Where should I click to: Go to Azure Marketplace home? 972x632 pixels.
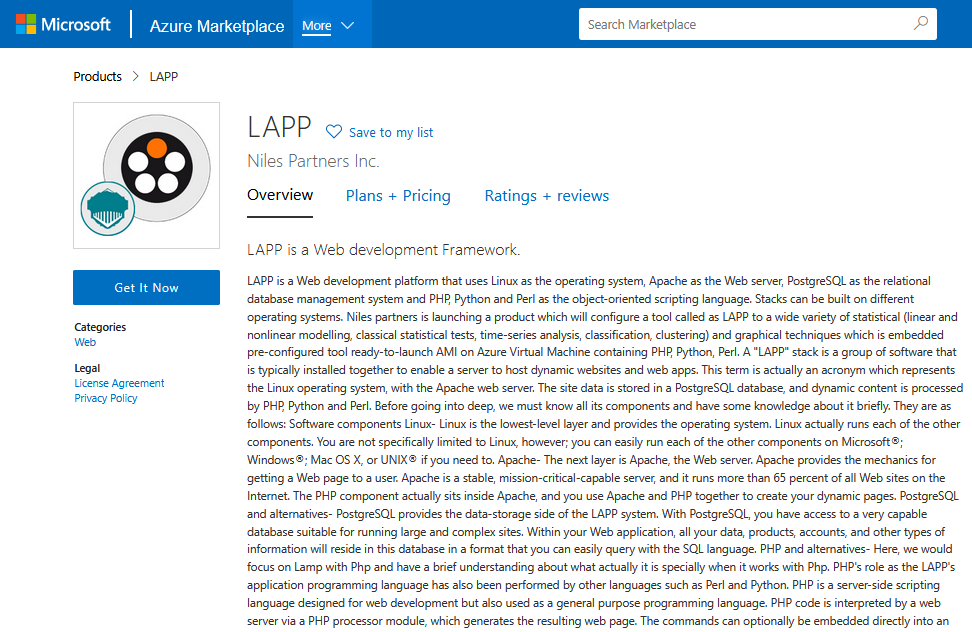217,26
